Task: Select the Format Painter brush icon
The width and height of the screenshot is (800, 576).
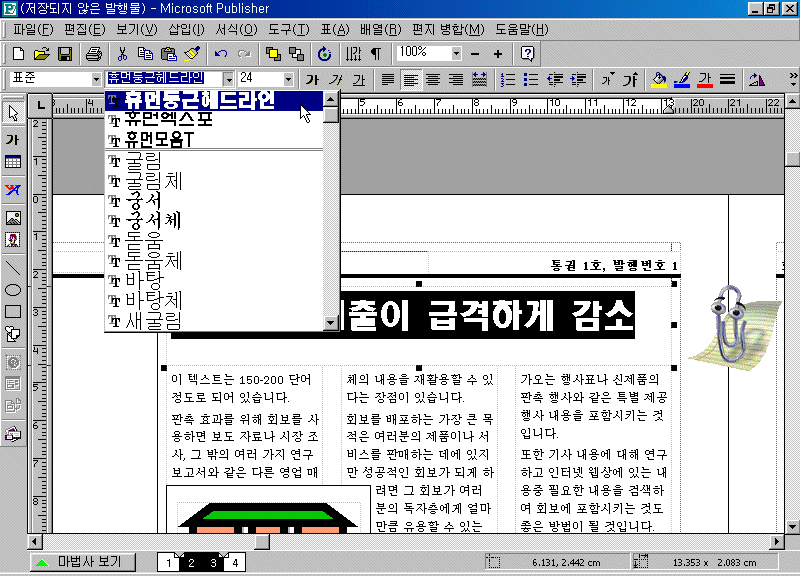Action: (x=192, y=54)
